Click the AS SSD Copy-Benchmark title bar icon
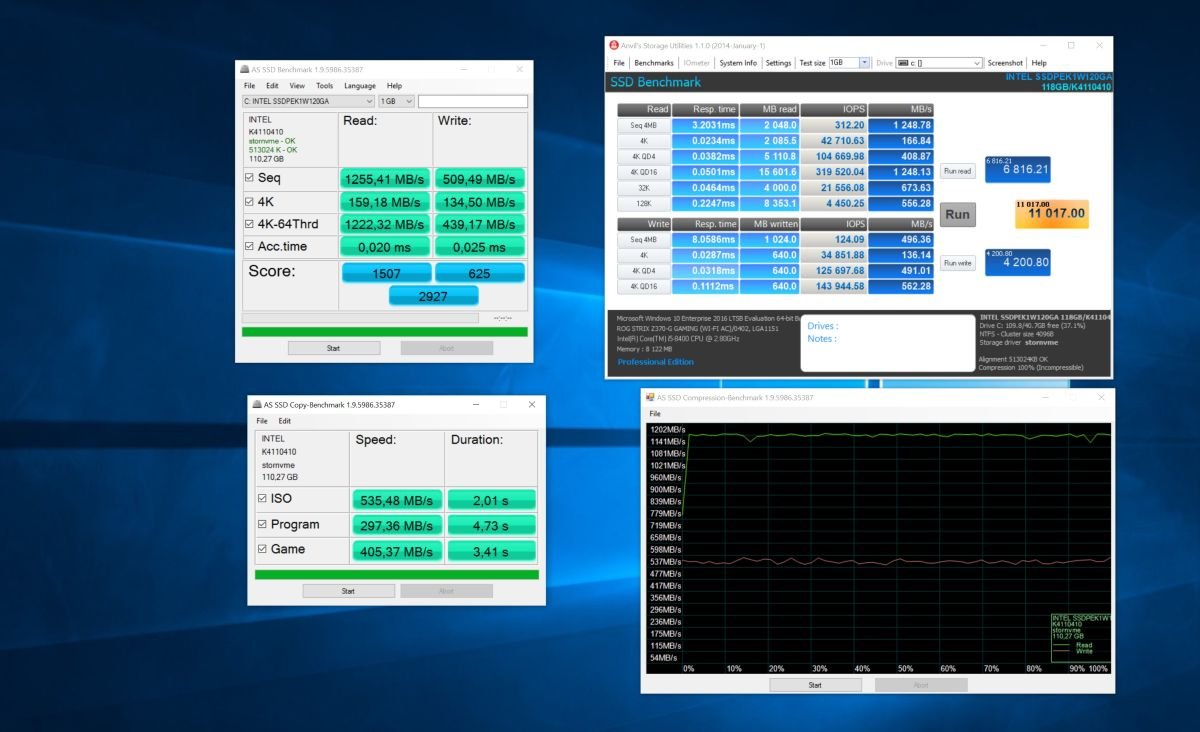This screenshot has height=732, width=1200. click(x=256, y=405)
